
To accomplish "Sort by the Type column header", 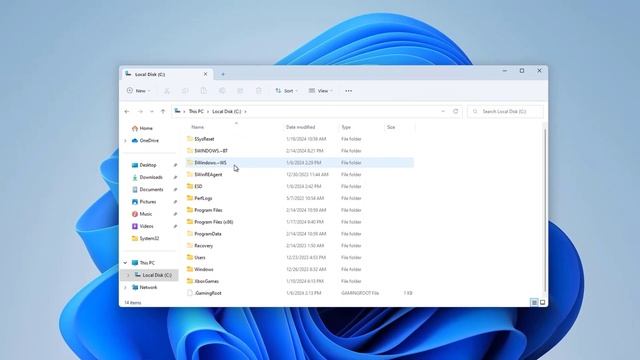I will point(346,127).
